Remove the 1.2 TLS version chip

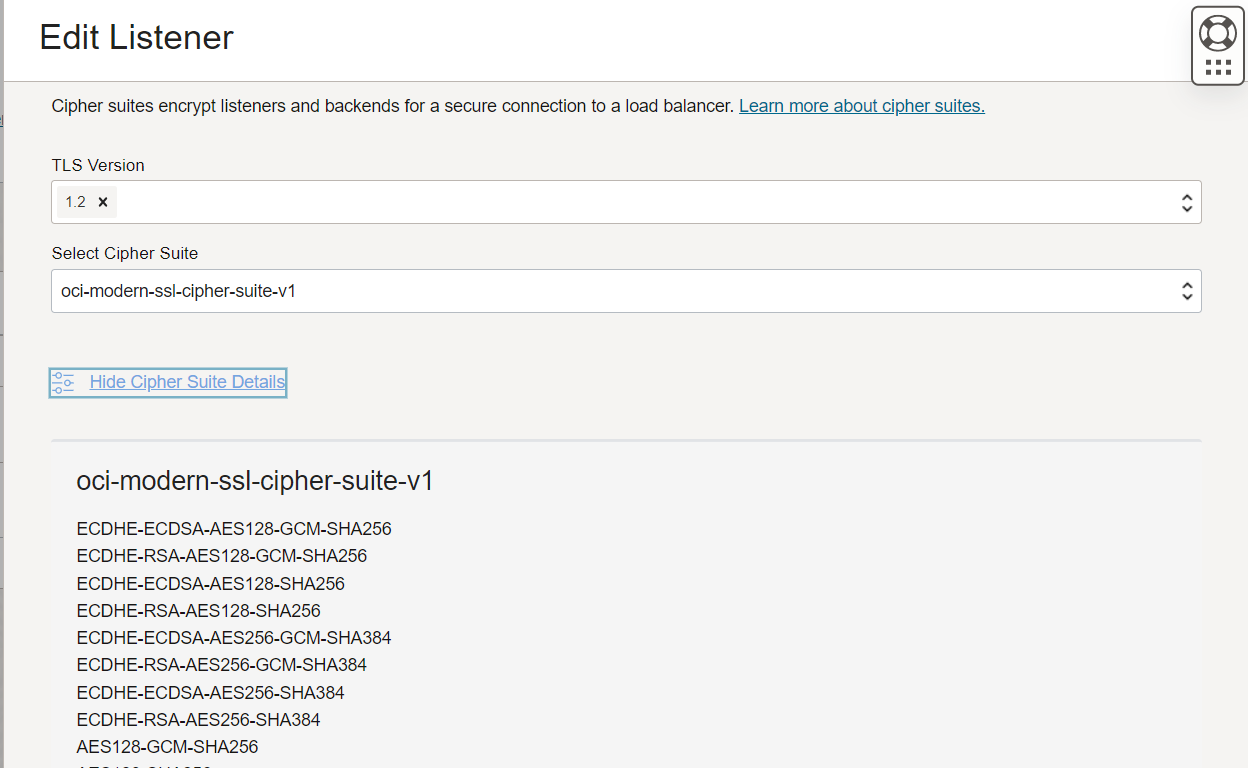tap(102, 202)
